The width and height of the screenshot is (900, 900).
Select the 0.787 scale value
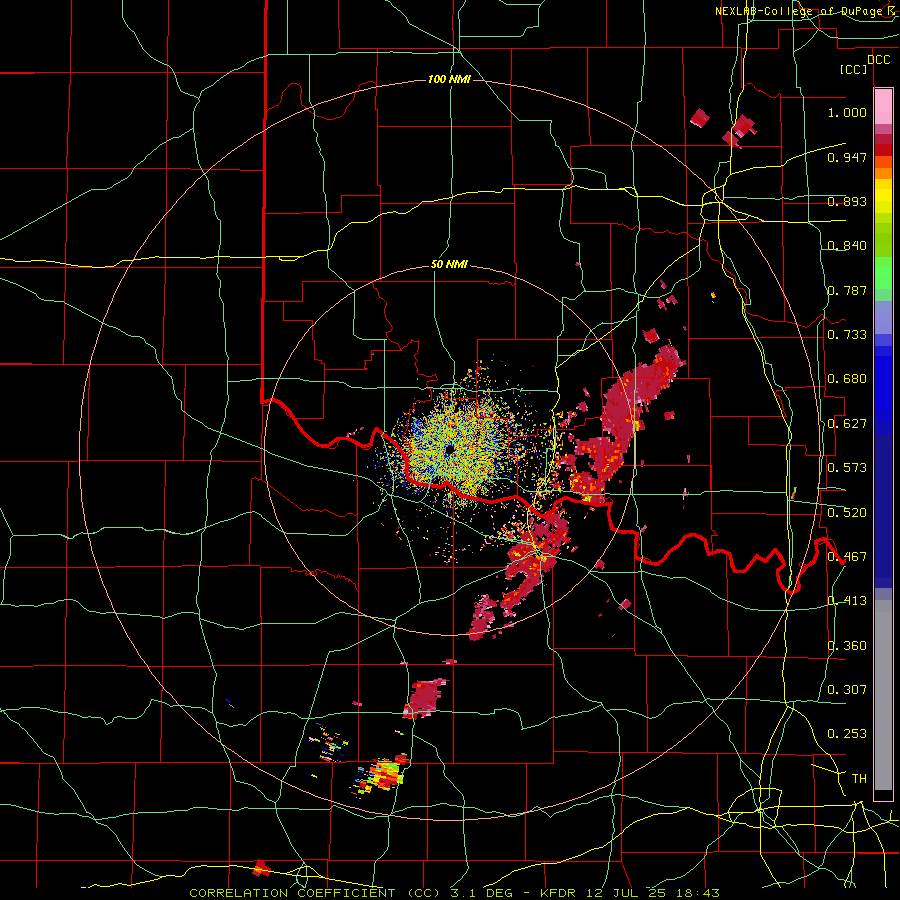(847, 290)
